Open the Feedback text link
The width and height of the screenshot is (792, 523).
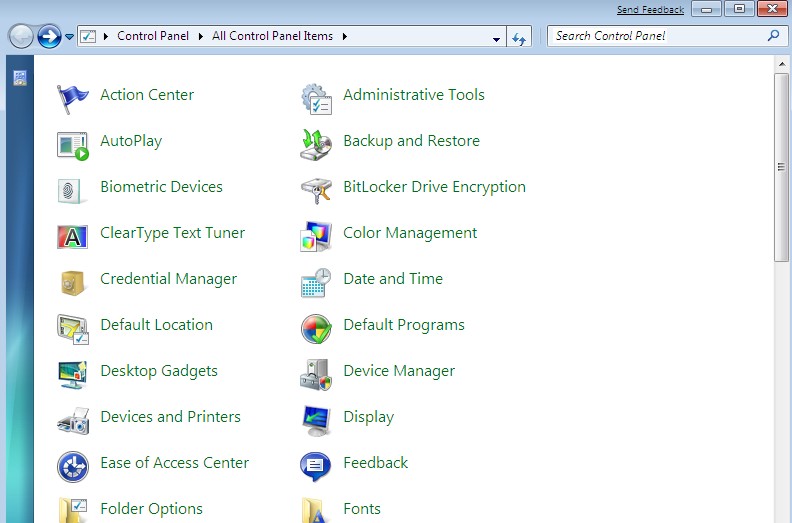tap(375, 463)
